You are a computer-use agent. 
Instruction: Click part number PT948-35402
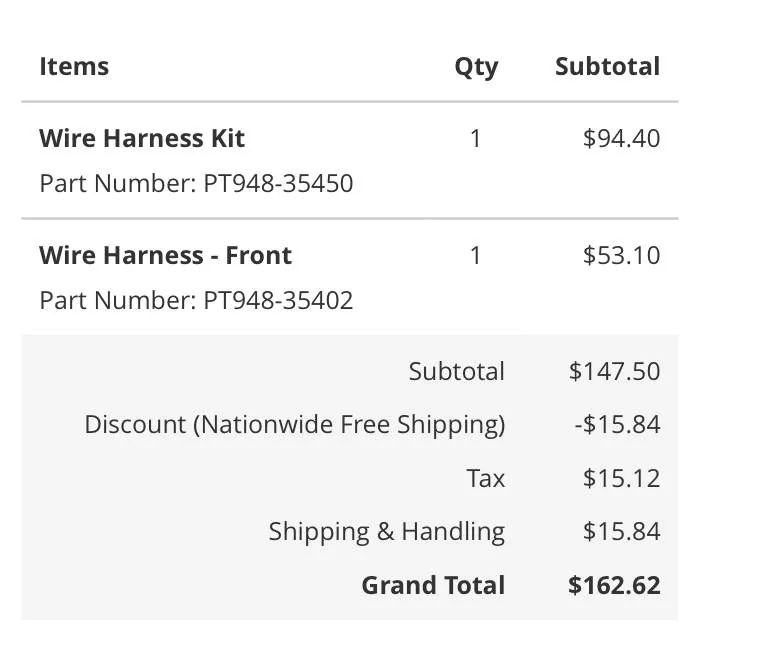point(278,300)
